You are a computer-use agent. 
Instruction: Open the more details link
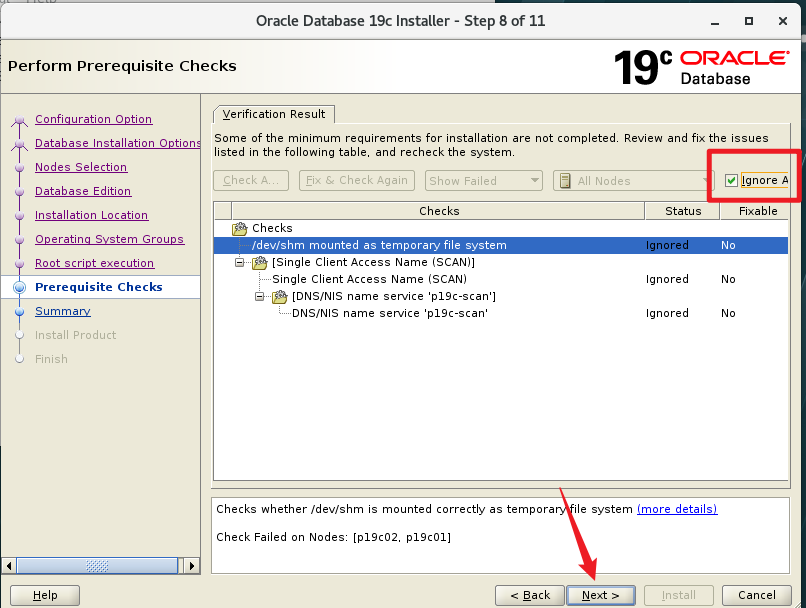coord(677,509)
